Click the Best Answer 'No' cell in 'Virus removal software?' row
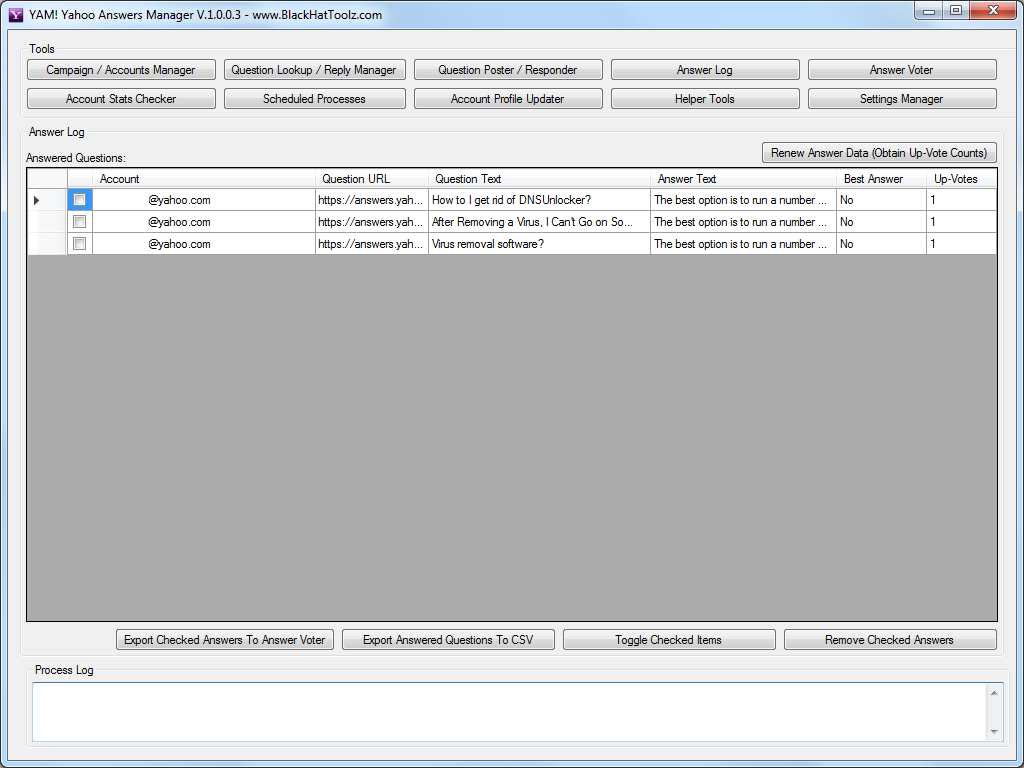Screen dimensions: 1024x768 tap(881, 244)
